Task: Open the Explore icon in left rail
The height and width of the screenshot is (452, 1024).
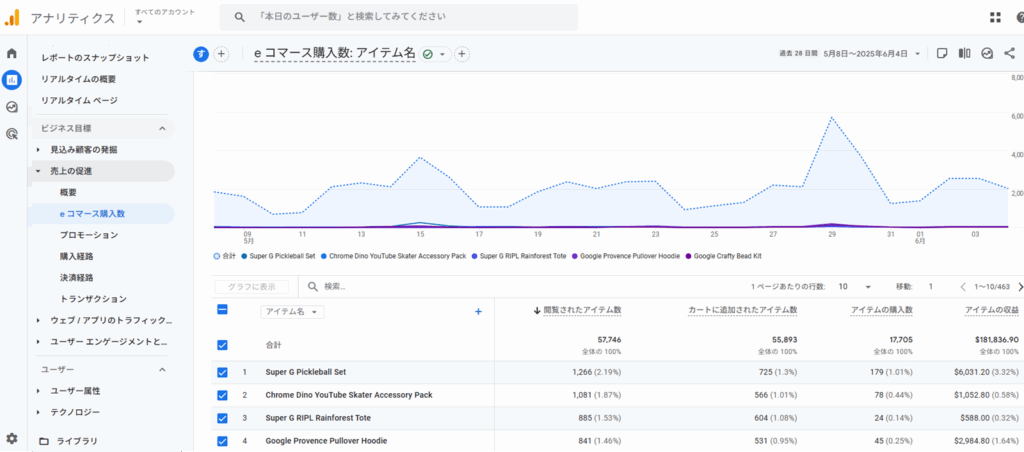Action: (12, 107)
